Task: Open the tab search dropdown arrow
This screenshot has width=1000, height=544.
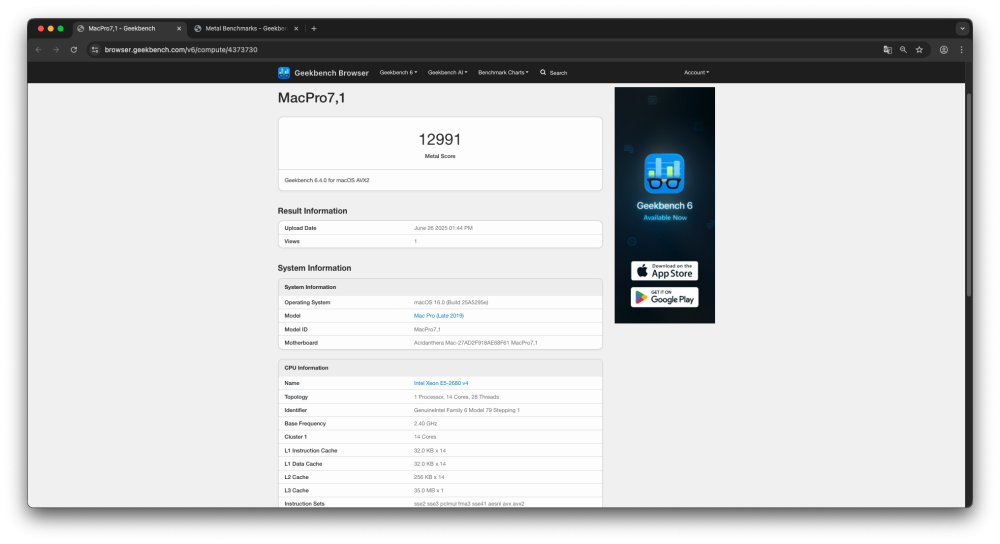Action: (962, 29)
